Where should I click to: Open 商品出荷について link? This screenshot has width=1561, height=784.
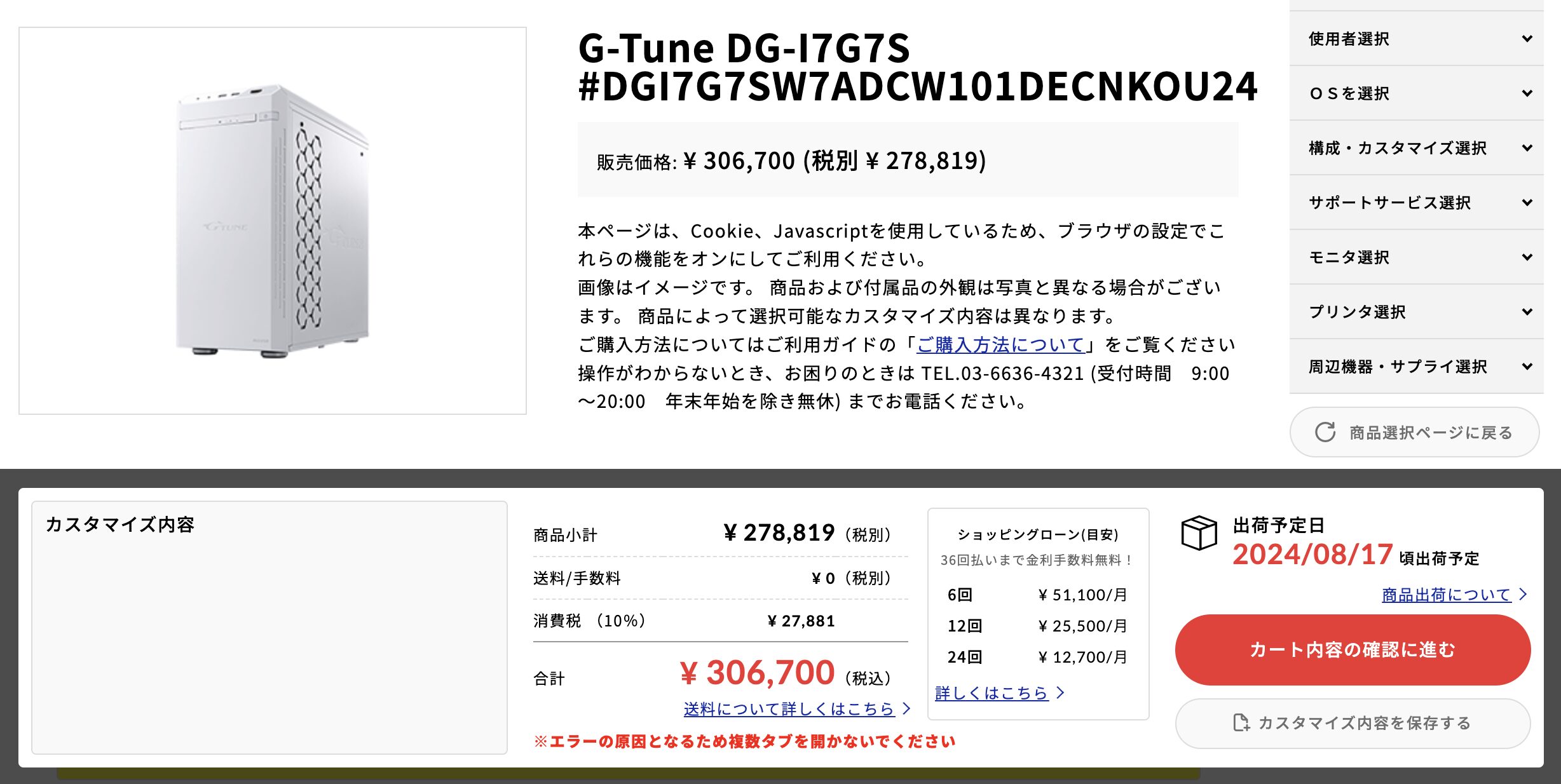[1446, 595]
